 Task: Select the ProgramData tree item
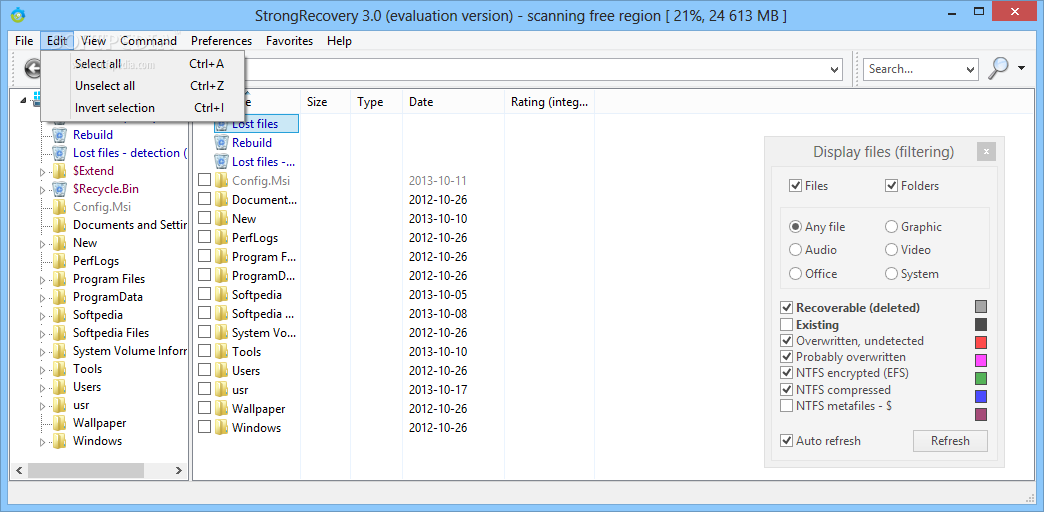pos(107,297)
